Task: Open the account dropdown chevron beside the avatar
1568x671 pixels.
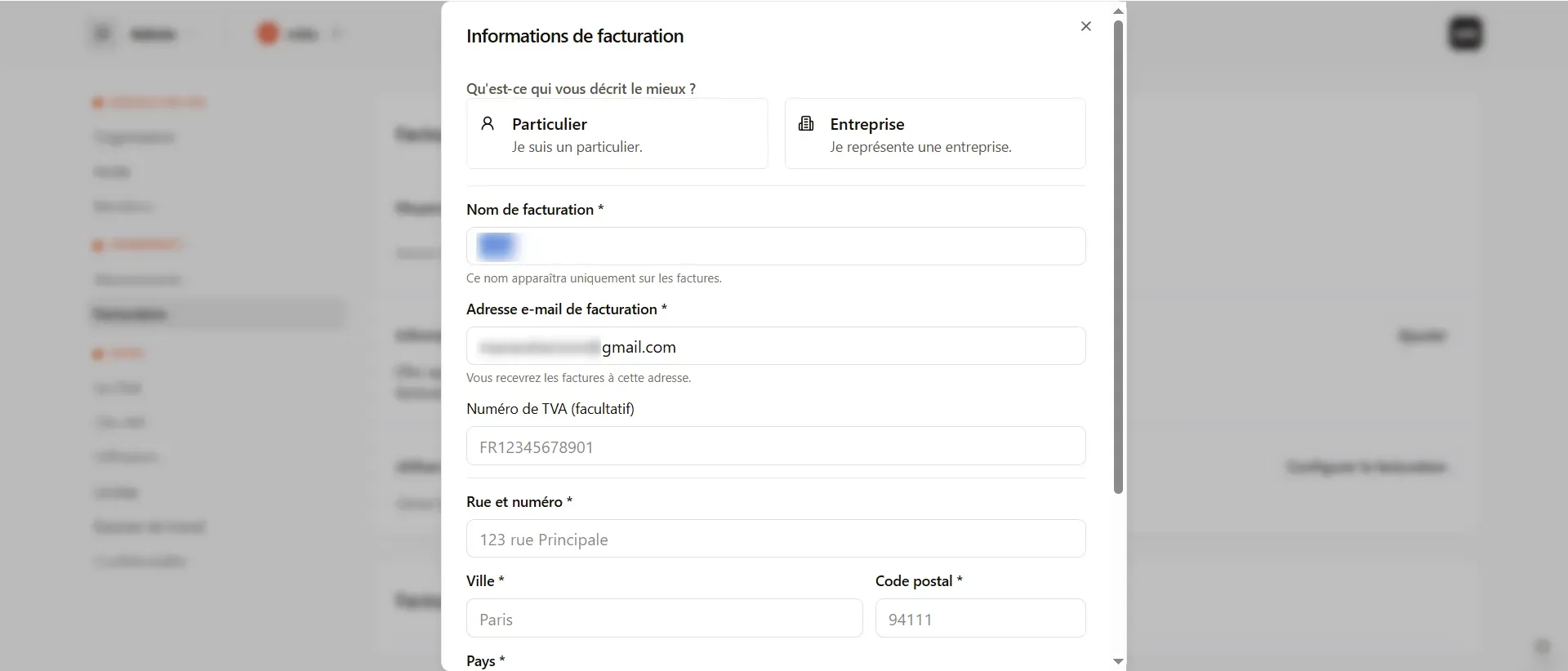Action: click(x=338, y=33)
